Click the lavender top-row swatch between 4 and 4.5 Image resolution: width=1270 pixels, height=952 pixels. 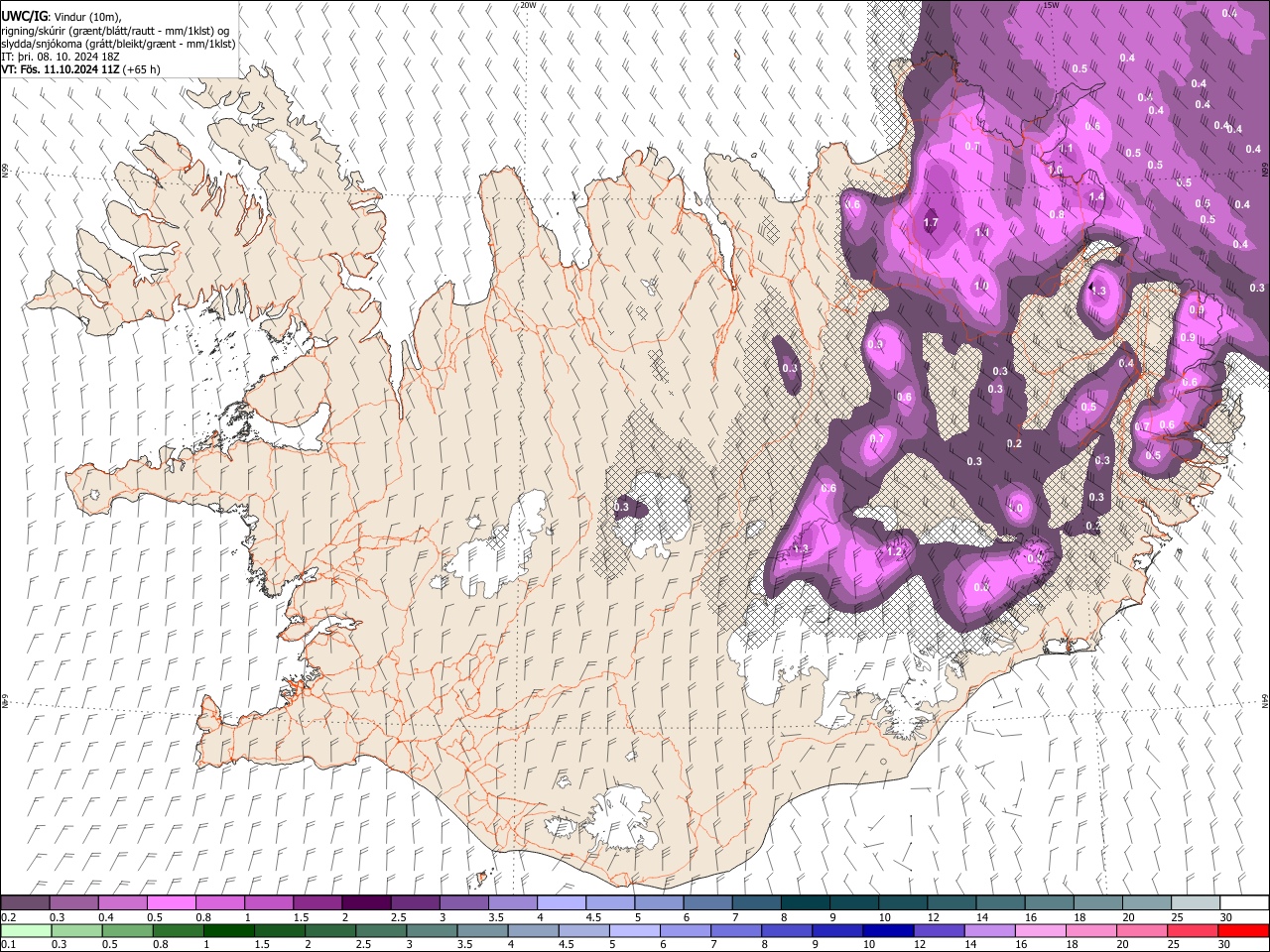(x=562, y=903)
